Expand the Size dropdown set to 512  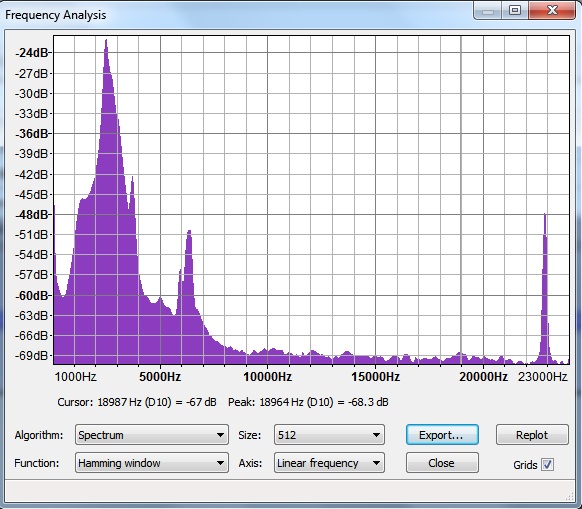(x=329, y=435)
